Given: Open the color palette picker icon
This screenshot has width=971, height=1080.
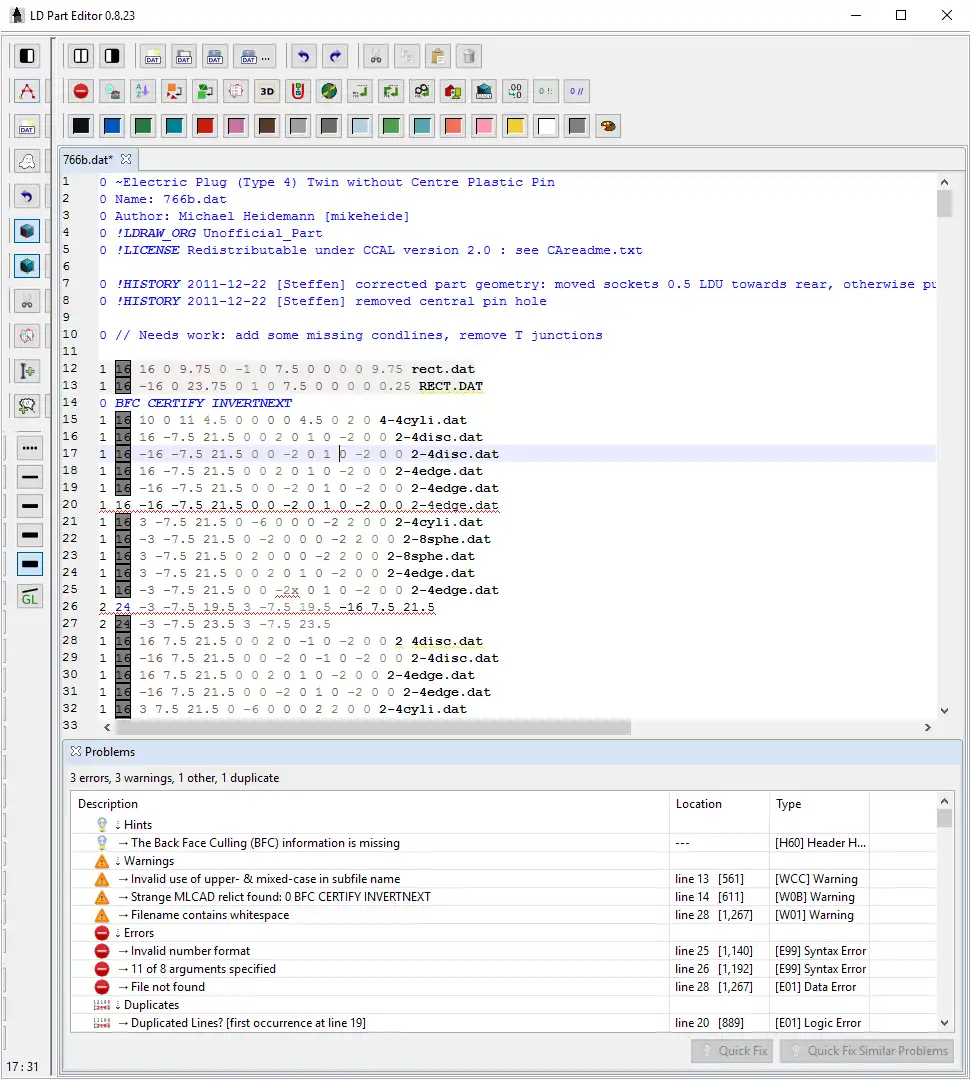Looking at the screenshot, I should 607,126.
